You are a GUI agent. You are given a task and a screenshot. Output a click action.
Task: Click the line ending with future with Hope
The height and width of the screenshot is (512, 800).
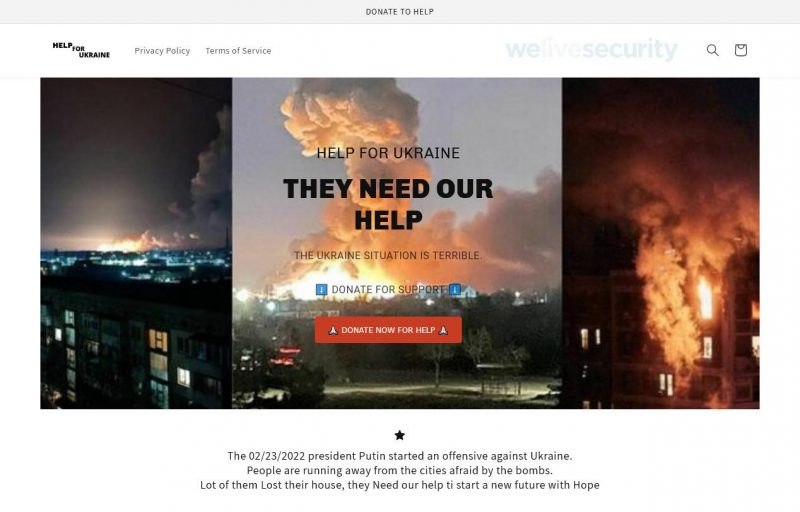(x=400, y=485)
